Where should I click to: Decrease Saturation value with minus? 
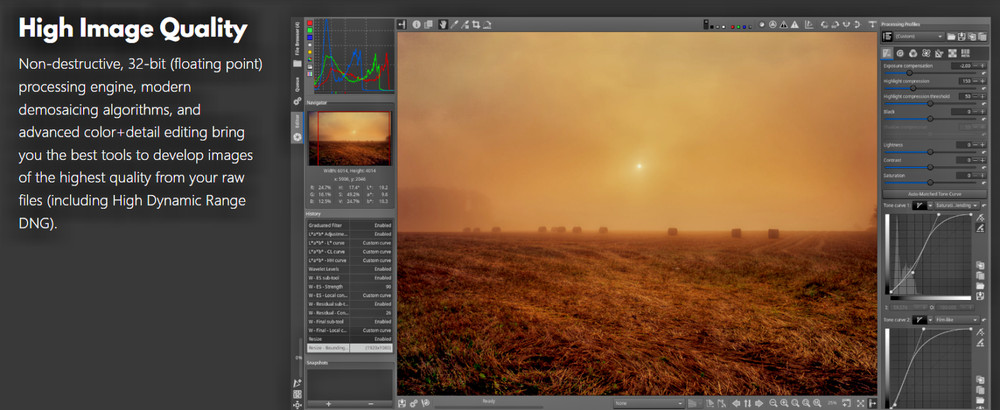coord(975,175)
